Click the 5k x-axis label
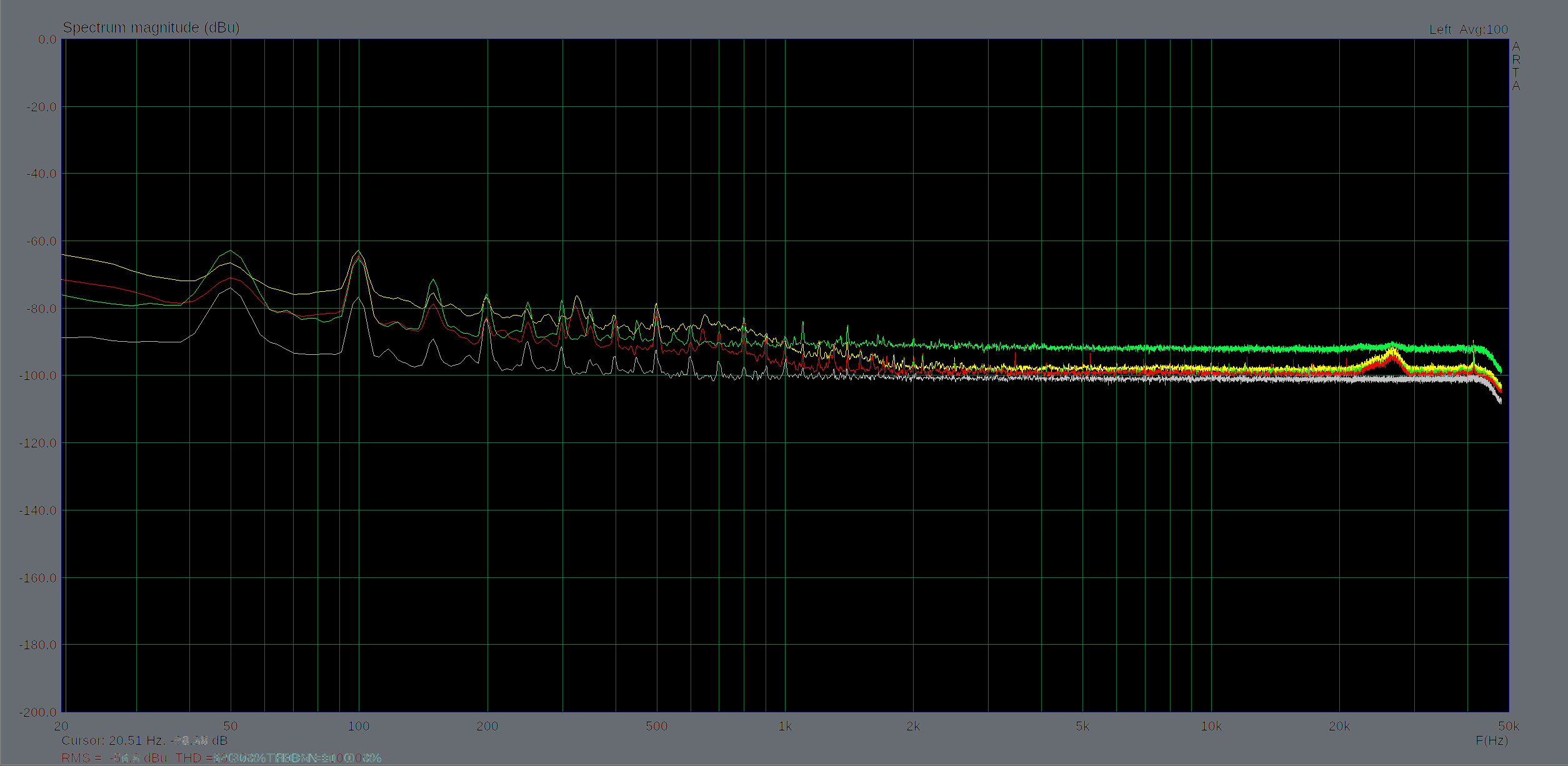The image size is (1568, 766). pyautogui.click(x=1082, y=726)
